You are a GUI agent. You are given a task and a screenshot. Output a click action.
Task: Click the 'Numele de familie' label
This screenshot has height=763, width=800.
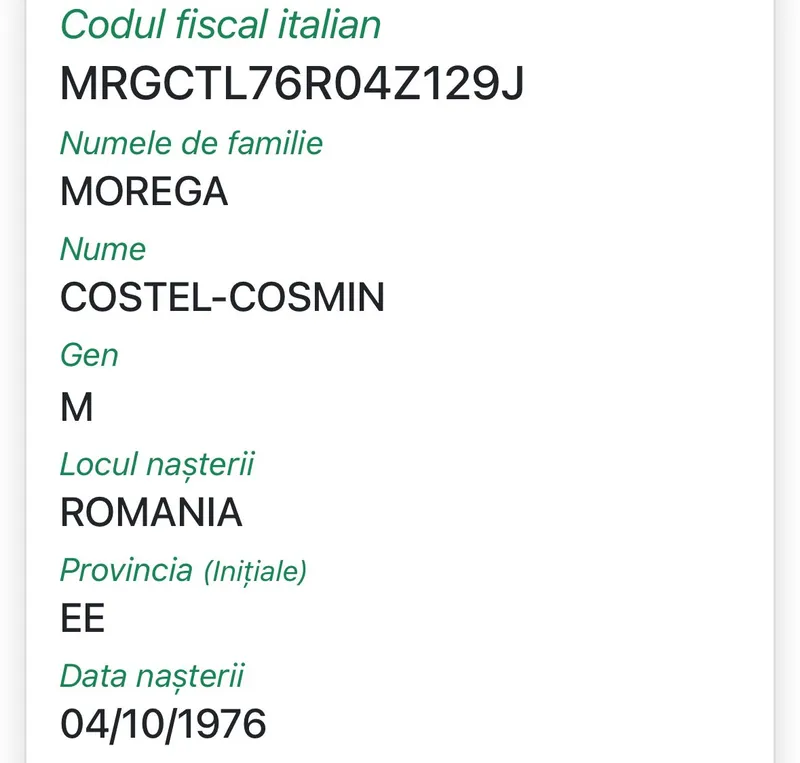191,143
